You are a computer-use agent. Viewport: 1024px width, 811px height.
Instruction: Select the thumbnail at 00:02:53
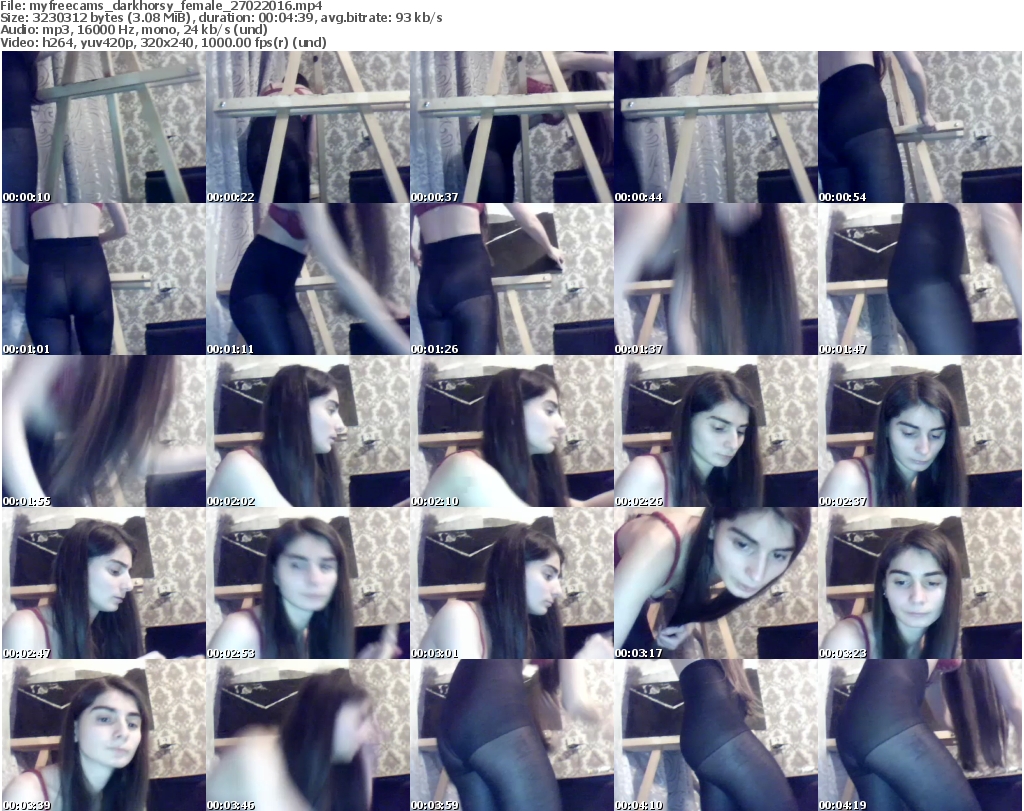(307, 584)
